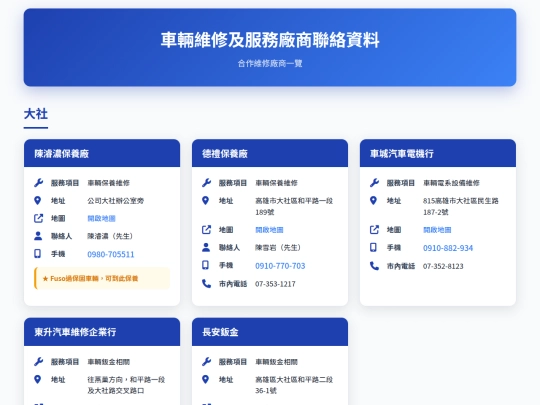
Task: Click the external-link map icon in 德禮保養廠 card
Action: 206,230
